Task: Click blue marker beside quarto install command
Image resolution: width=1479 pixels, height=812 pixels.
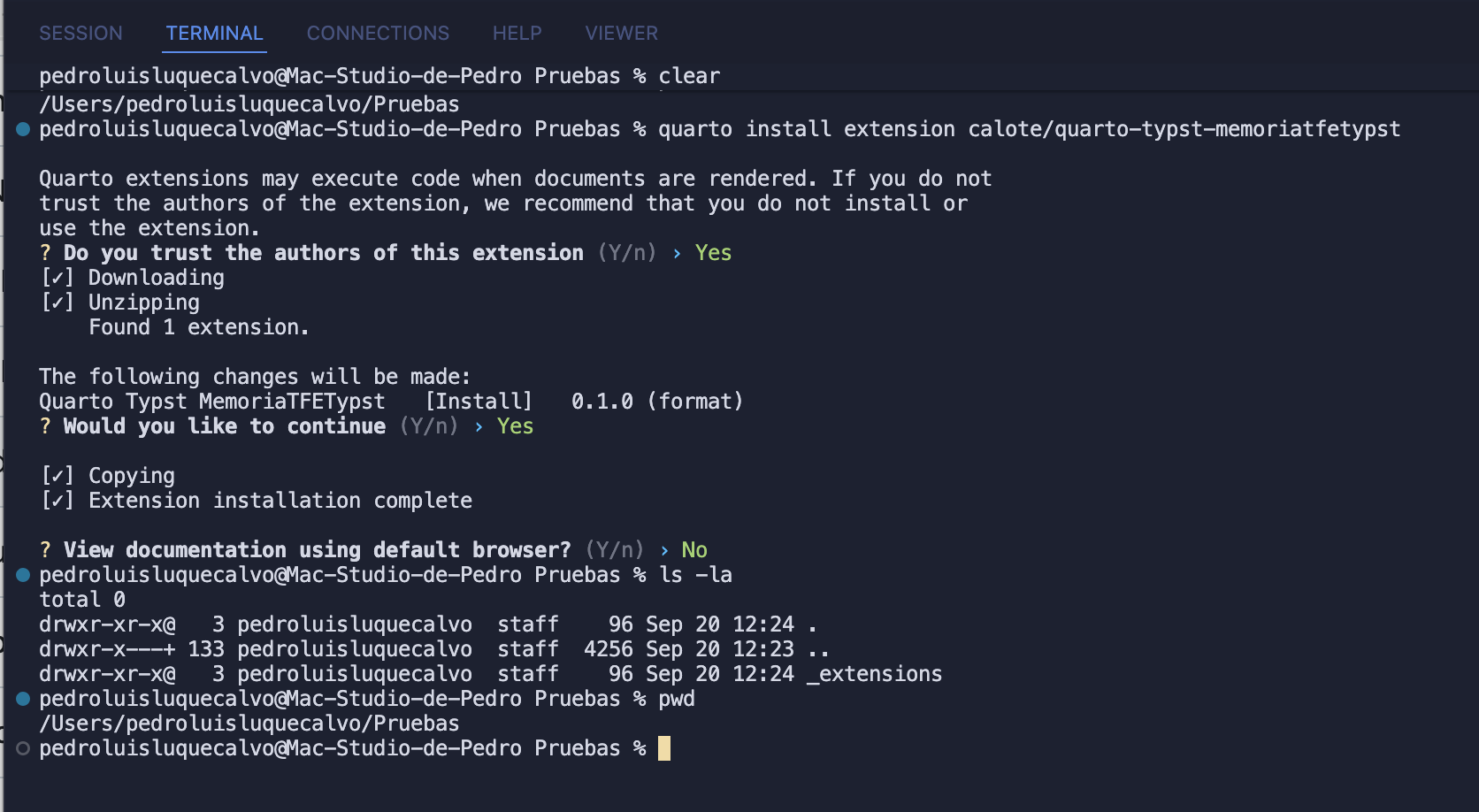Action: tap(23, 129)
